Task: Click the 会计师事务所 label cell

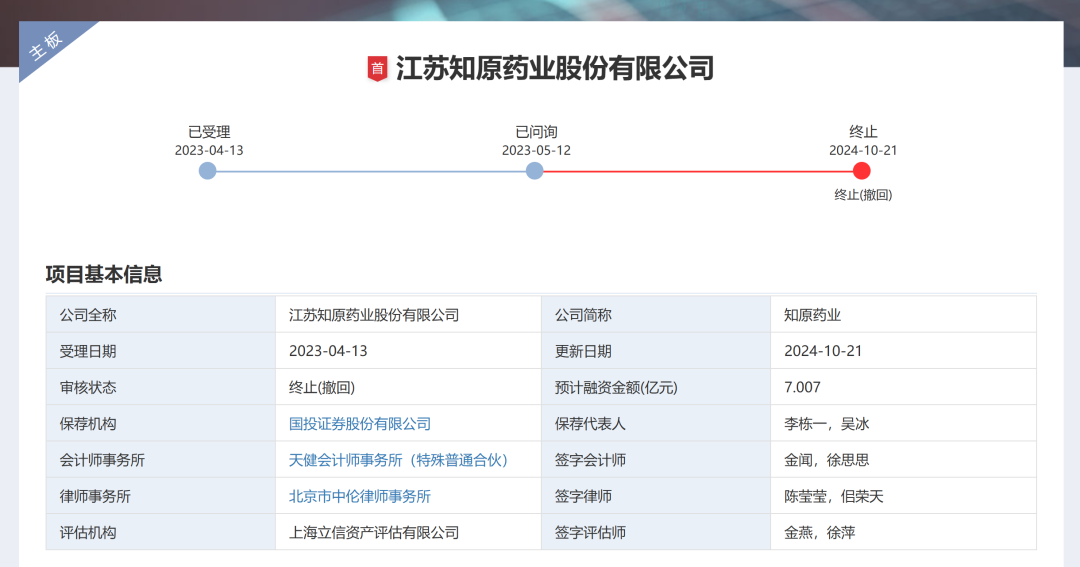Action: point(160,460)
